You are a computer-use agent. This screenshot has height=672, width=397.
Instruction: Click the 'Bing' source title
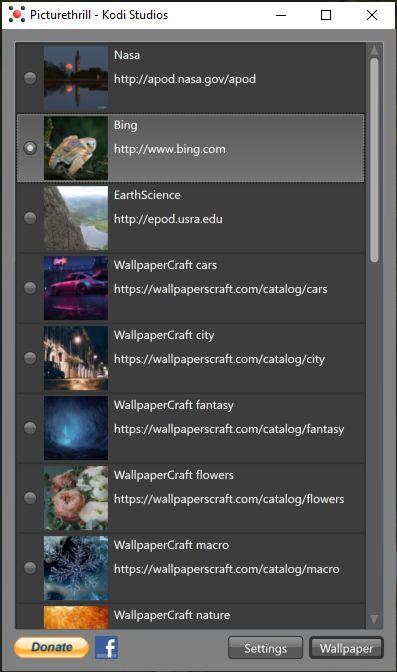click(x=126, y=126)
